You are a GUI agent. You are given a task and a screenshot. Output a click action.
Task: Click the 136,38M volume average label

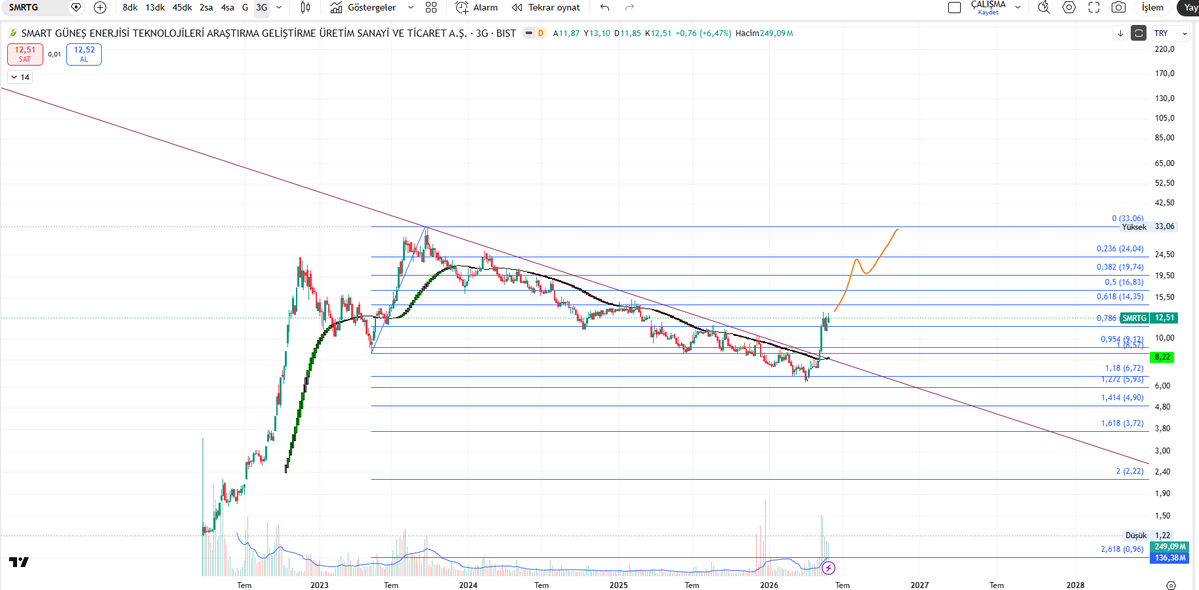tap(1170, 559)
